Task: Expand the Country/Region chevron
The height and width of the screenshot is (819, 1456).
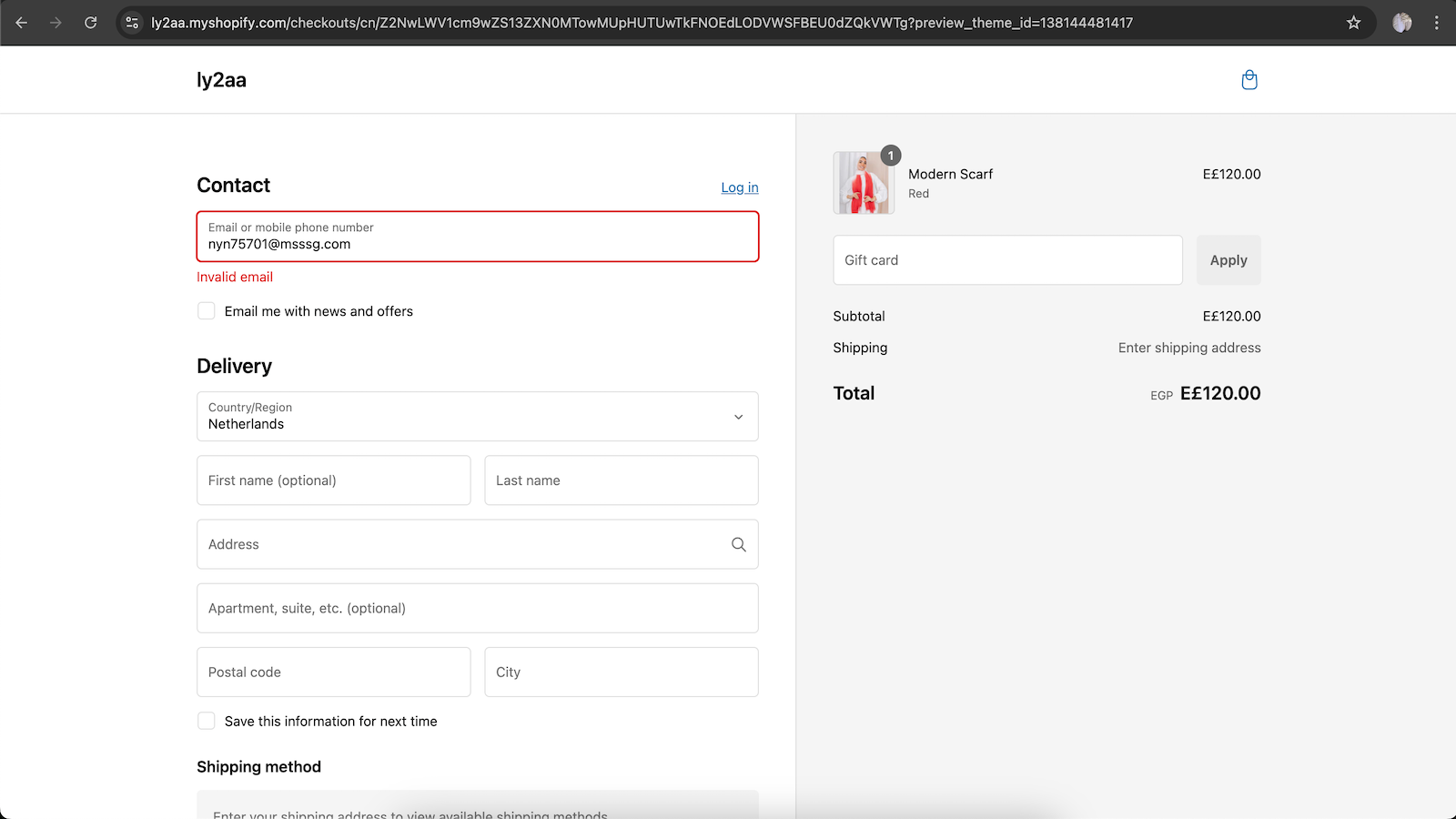Action: [738, 416]
